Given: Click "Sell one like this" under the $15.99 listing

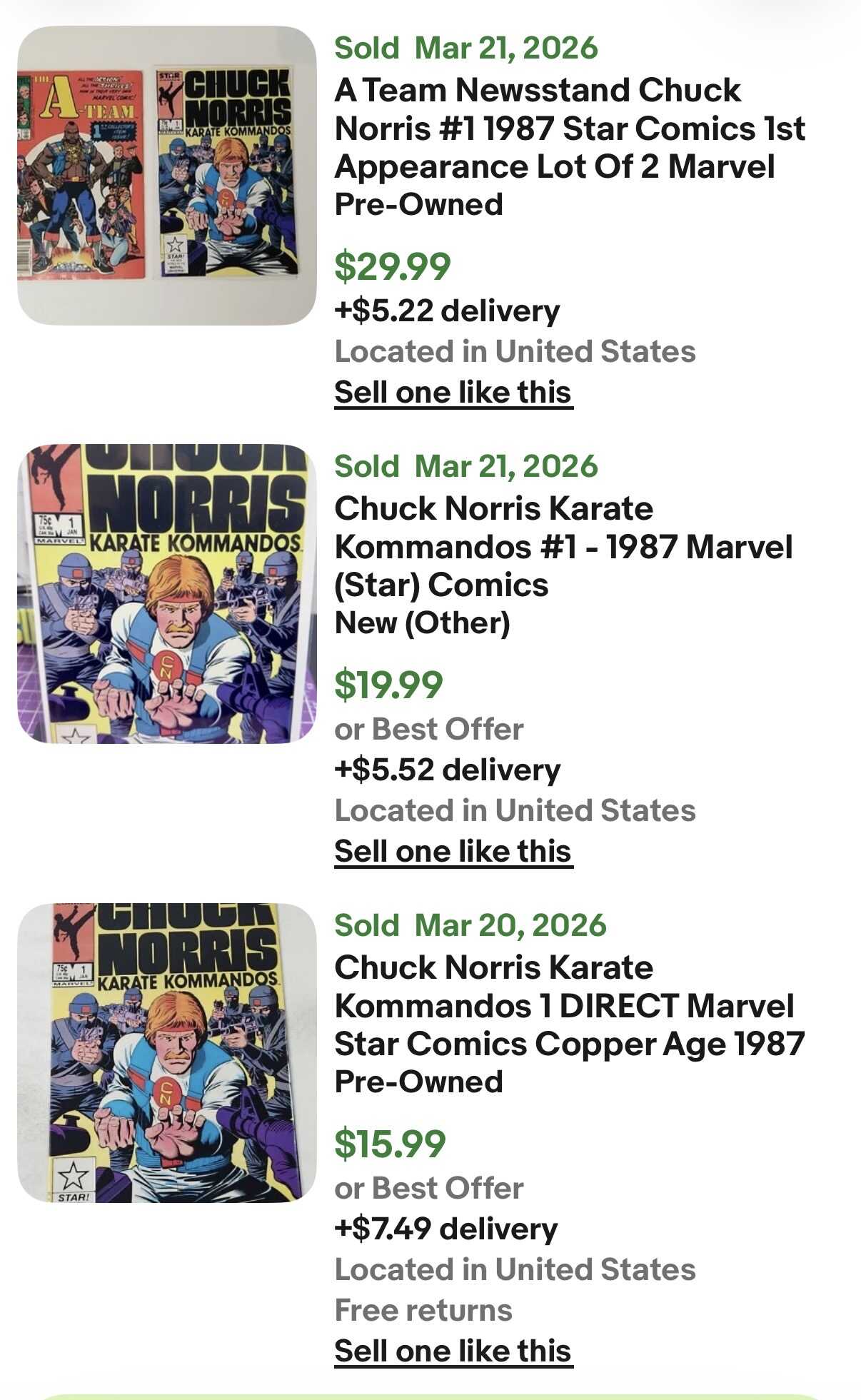Looking at the screenshot, I should (x=453, y=1351).
